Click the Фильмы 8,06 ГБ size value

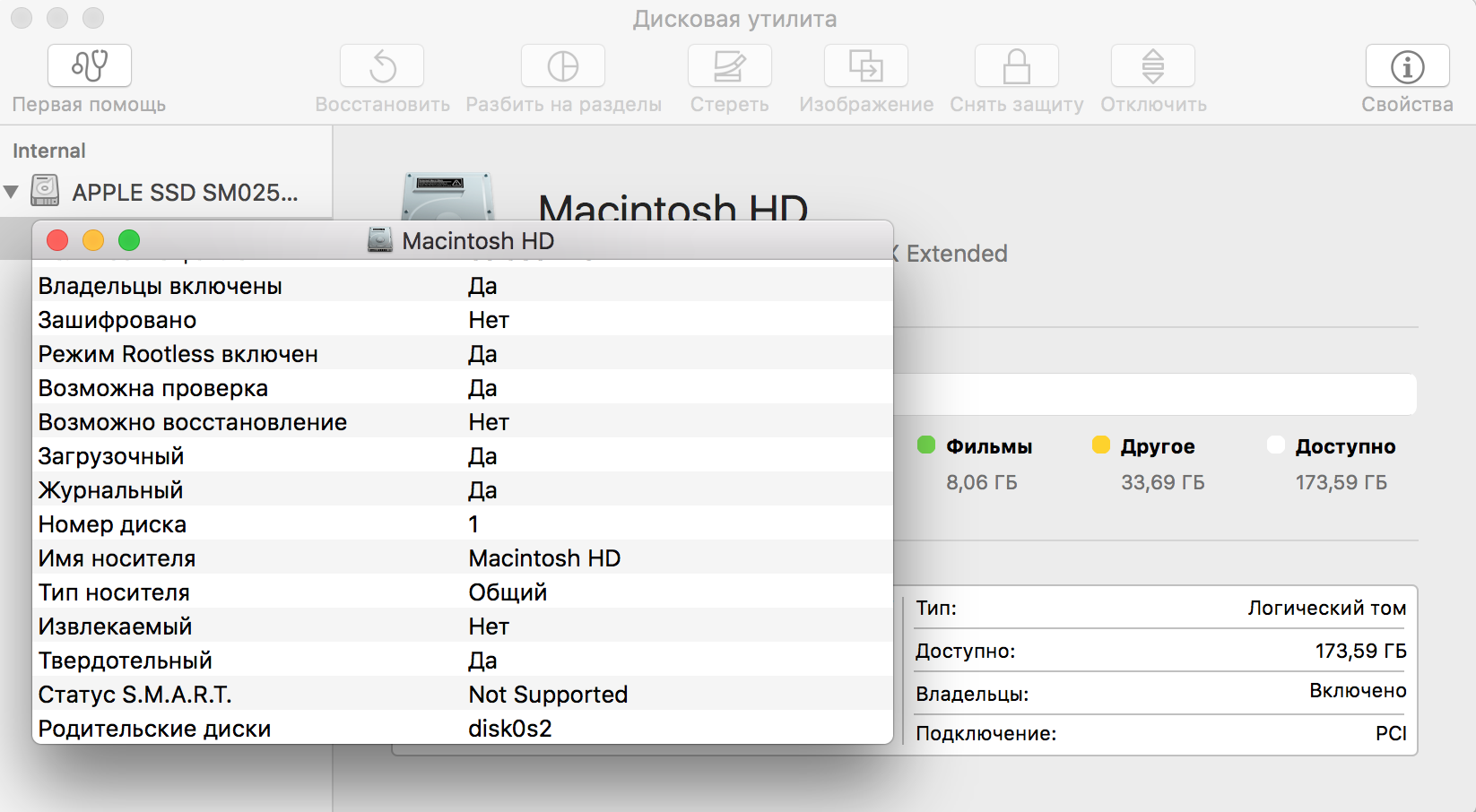(982, 482)
